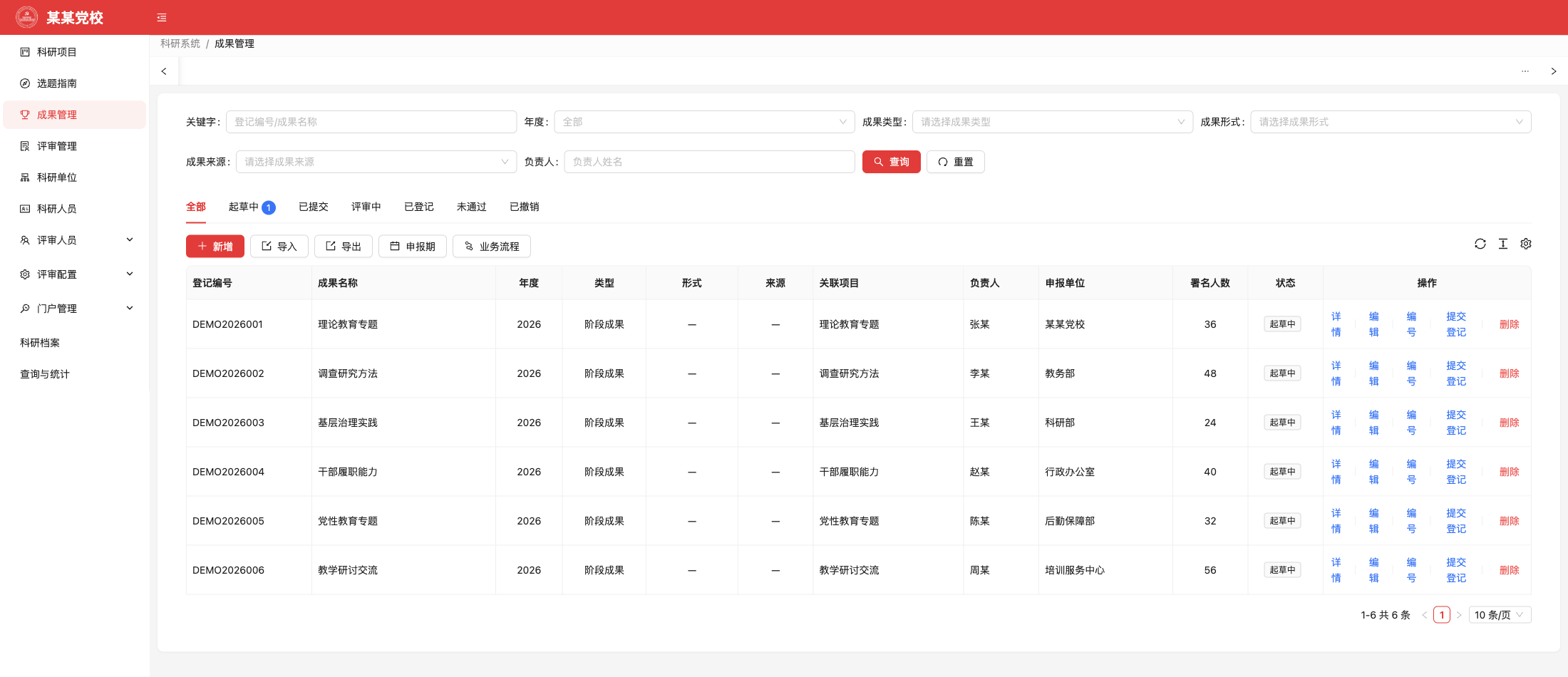Open the 成果形式 dropdown
The width and height of the screenshot is (1568, 677).
1391,122
